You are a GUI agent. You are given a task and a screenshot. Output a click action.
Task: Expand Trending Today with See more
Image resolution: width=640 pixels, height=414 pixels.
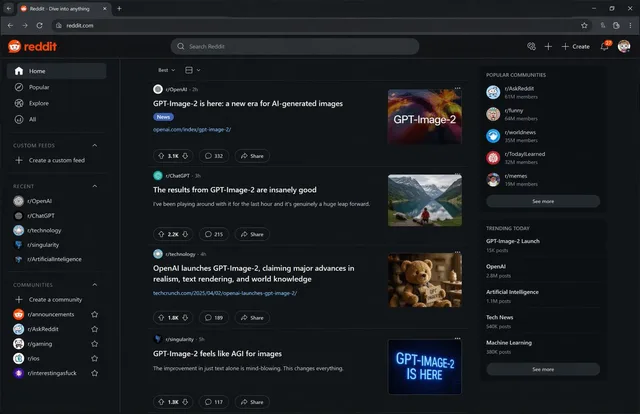[543, 369]
